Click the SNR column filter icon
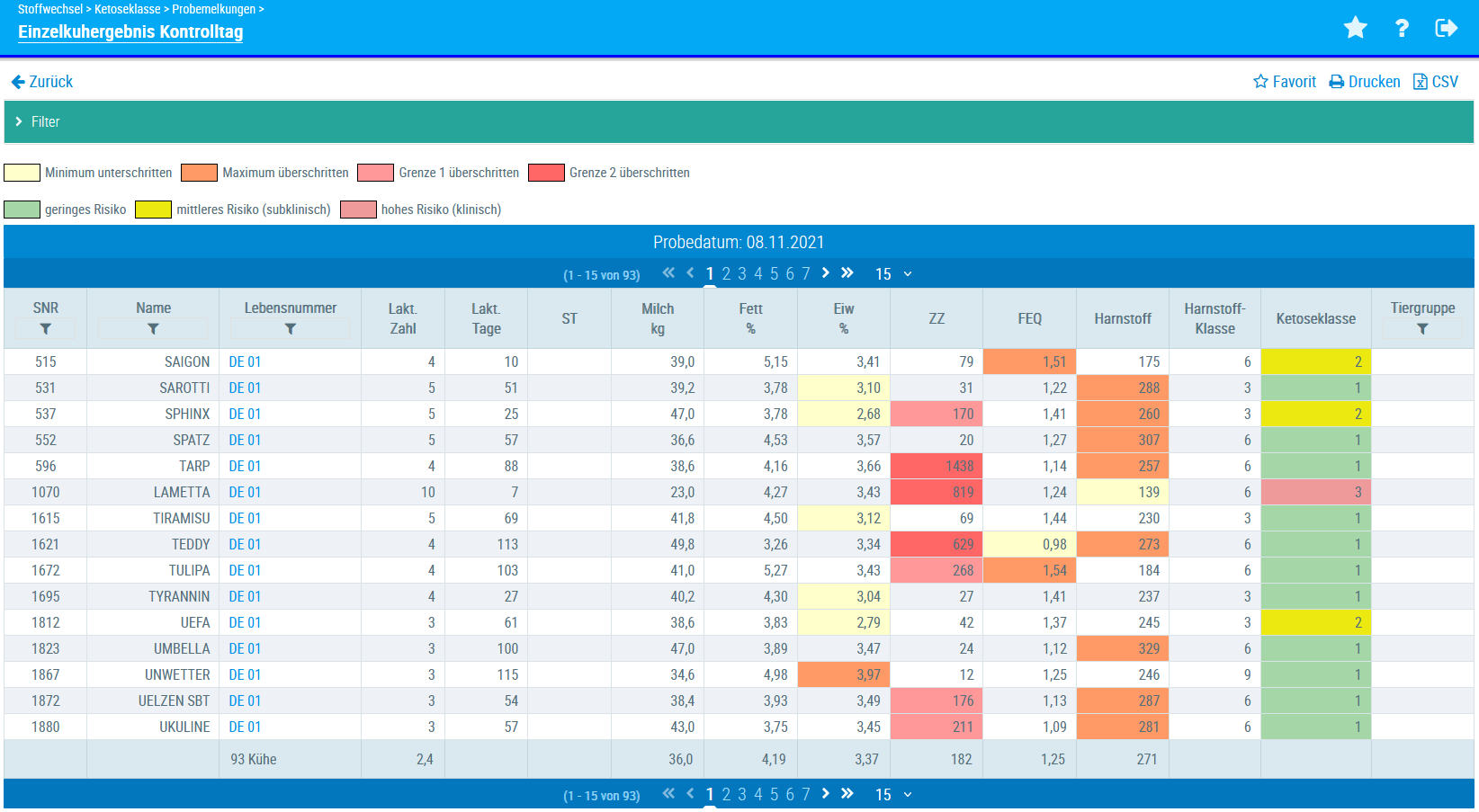The width and height of the screenshot is (1479, 812). click(x=46, y=329)
